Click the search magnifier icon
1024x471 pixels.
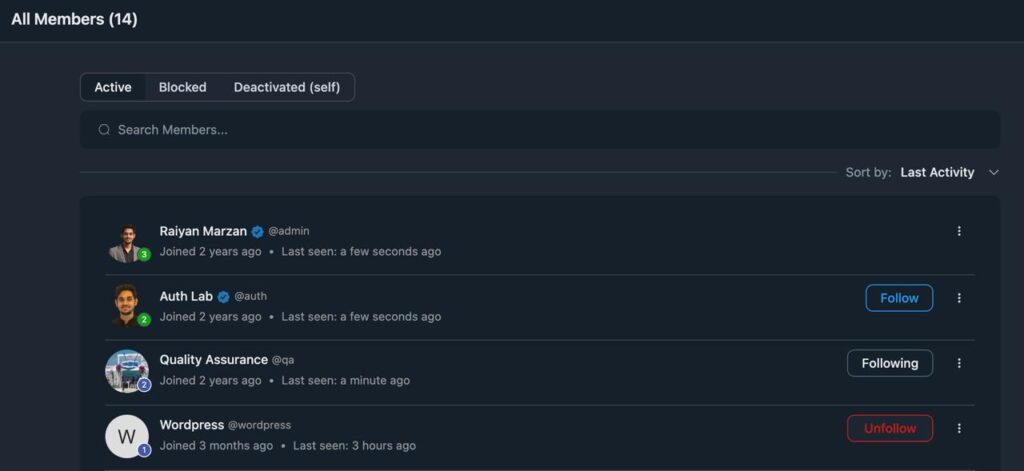tap(104, 130)
